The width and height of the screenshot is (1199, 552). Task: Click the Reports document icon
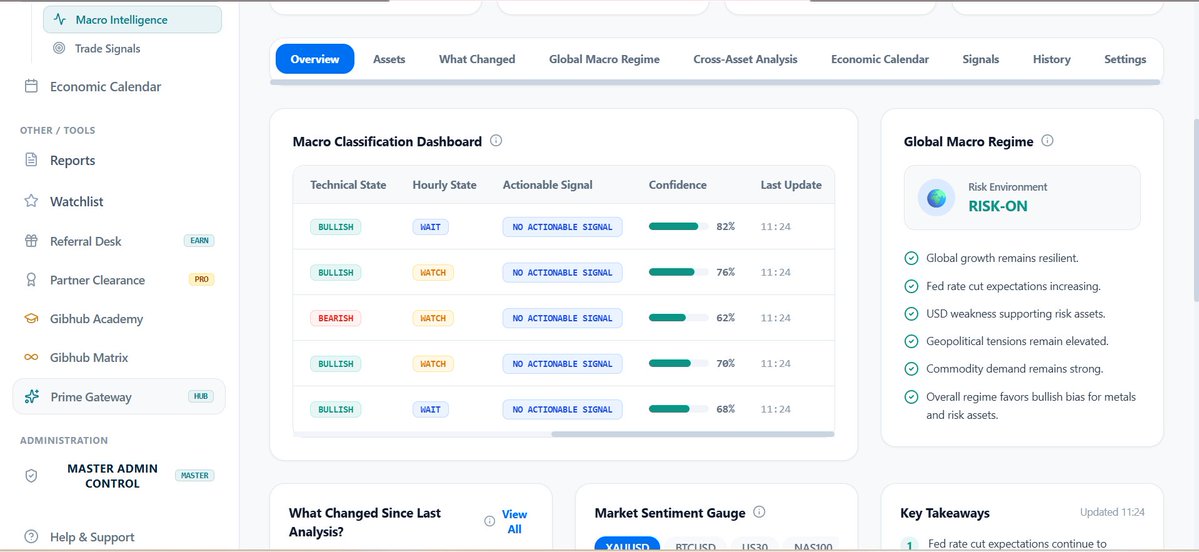point(31,160)
